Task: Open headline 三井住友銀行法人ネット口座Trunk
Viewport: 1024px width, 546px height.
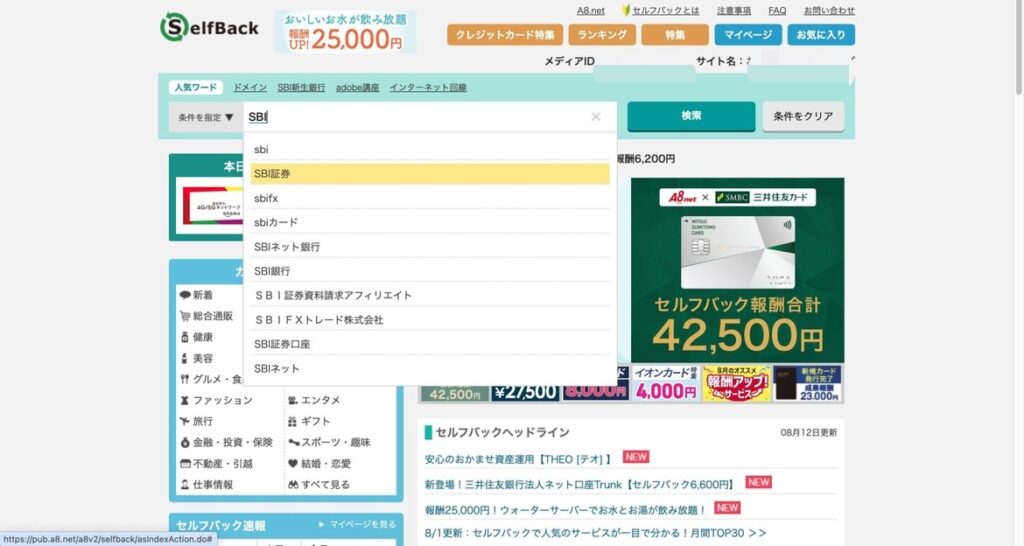Action: 579,485
